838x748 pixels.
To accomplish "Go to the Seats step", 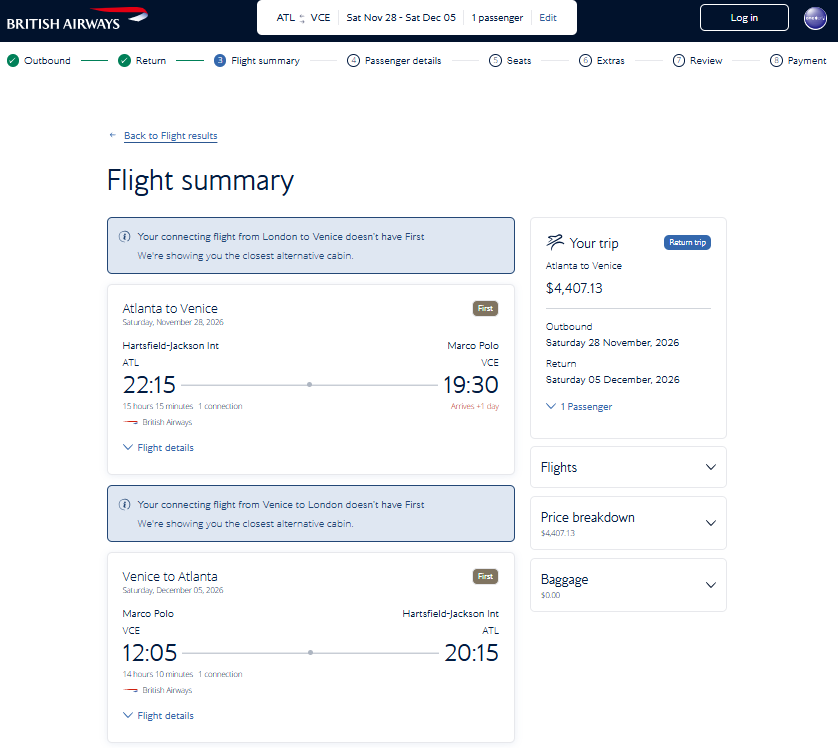I will click(510, 60).
